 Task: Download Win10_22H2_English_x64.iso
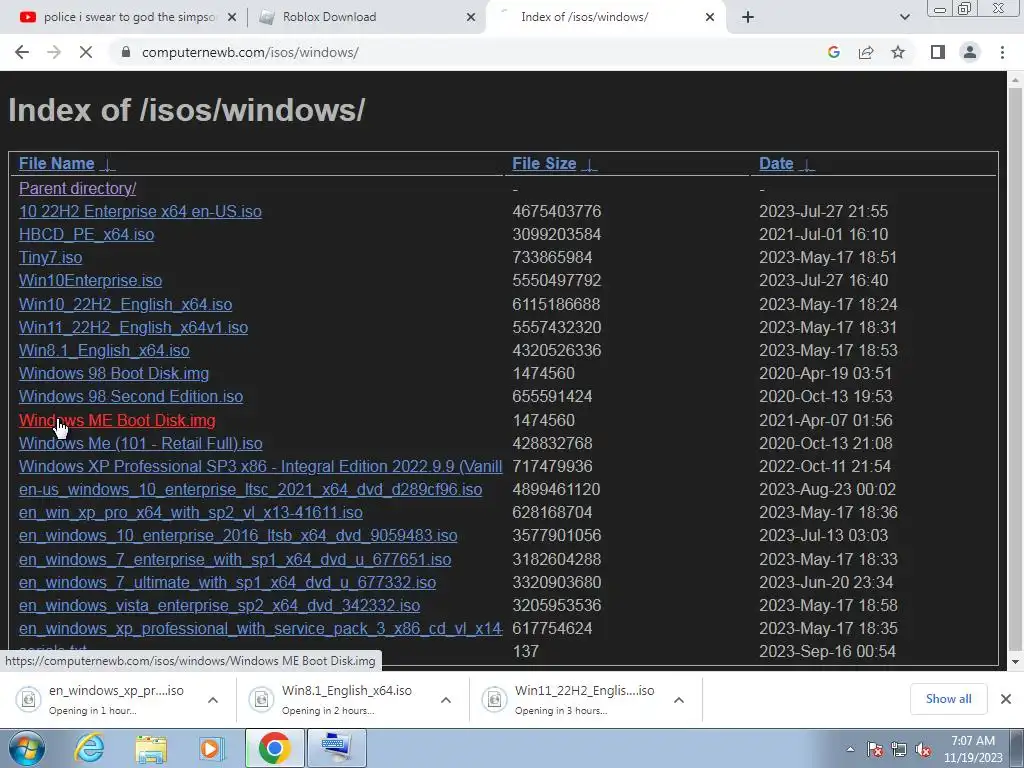[125, 304]
